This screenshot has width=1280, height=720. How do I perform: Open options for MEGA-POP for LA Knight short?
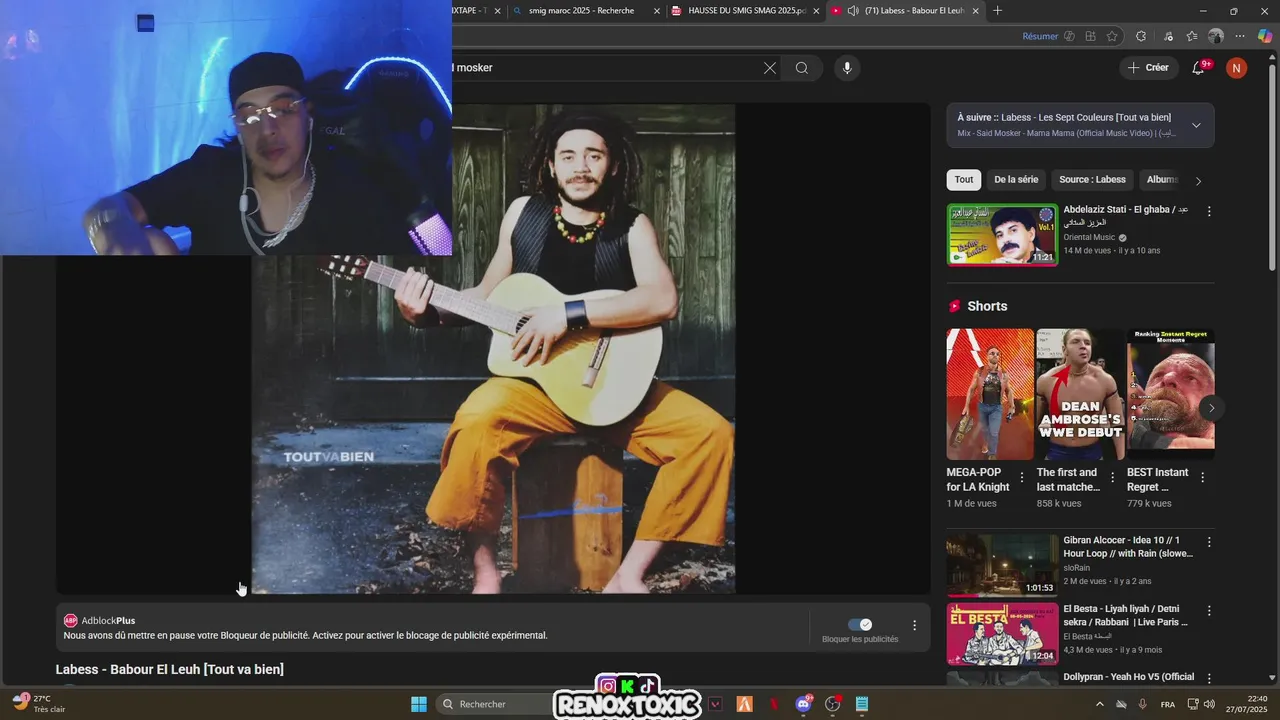click(1022, 478)
